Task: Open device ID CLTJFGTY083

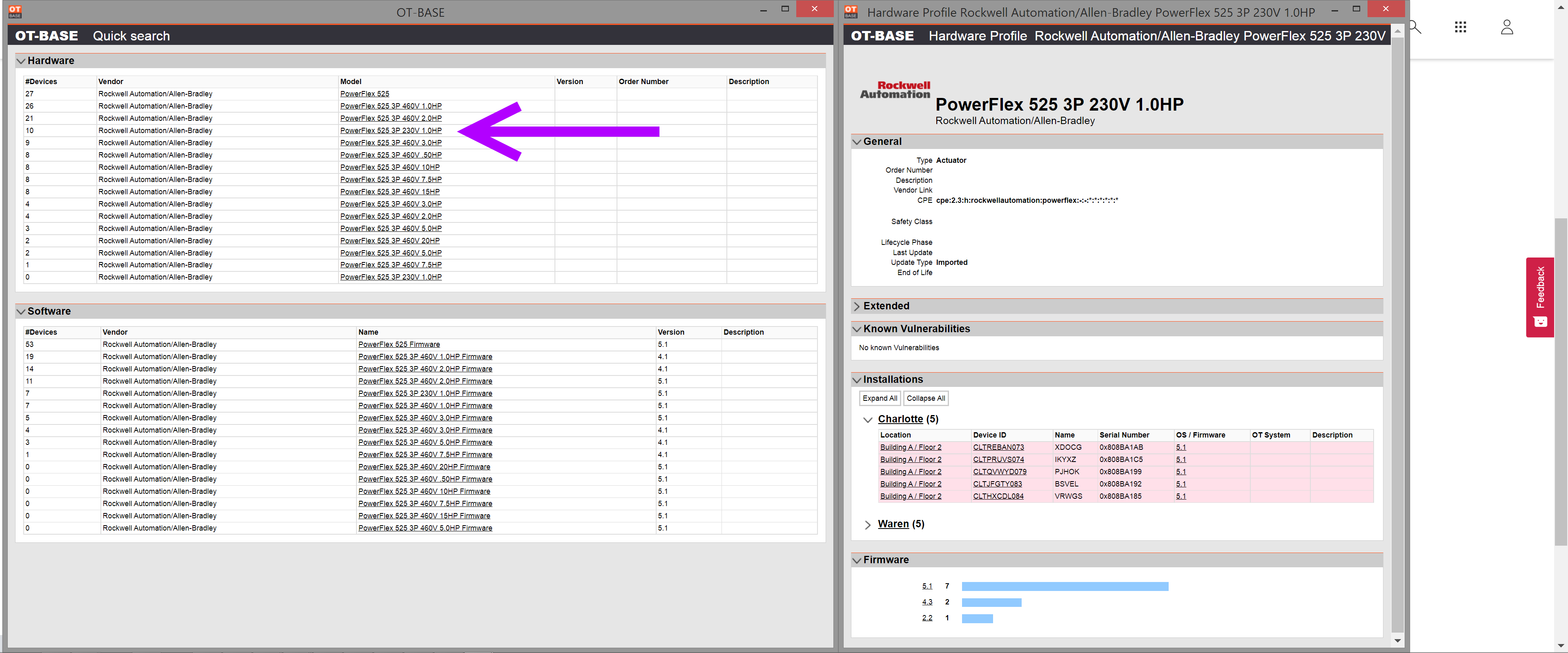Action: [997, 484]
